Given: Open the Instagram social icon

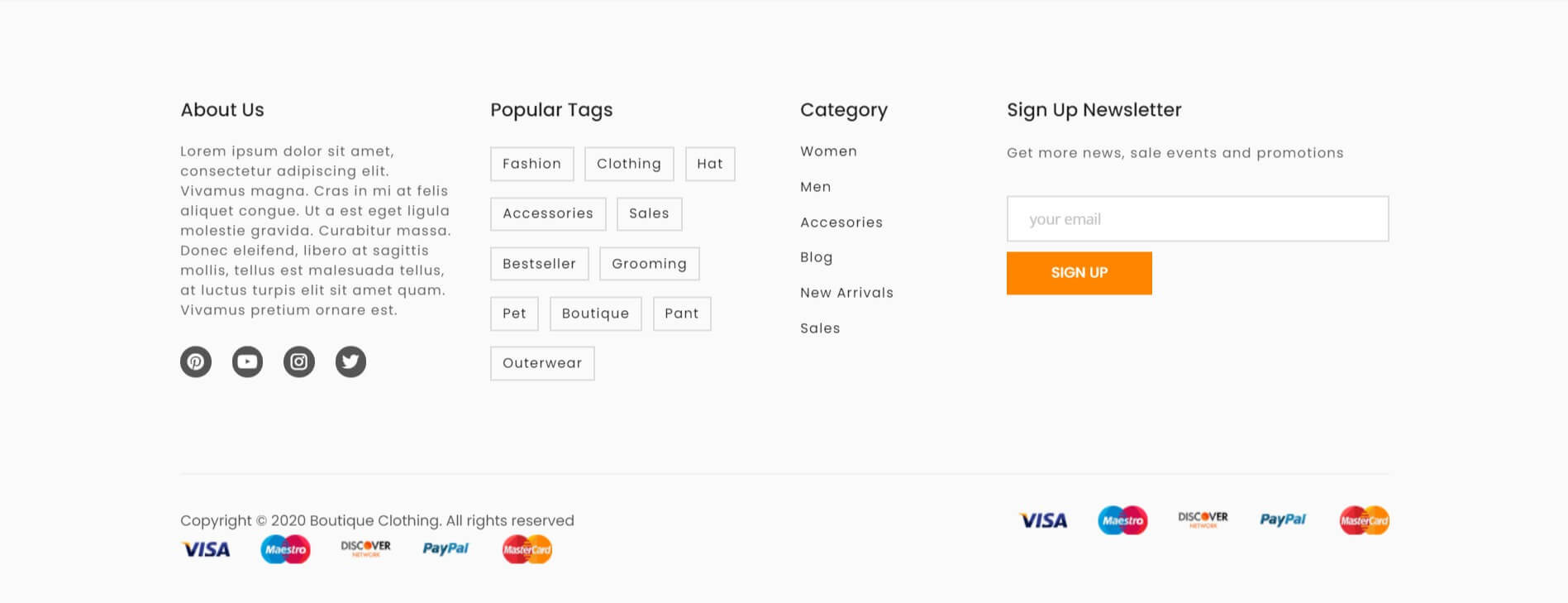Looking at the screenshot, I should click(x=299, y=361).
